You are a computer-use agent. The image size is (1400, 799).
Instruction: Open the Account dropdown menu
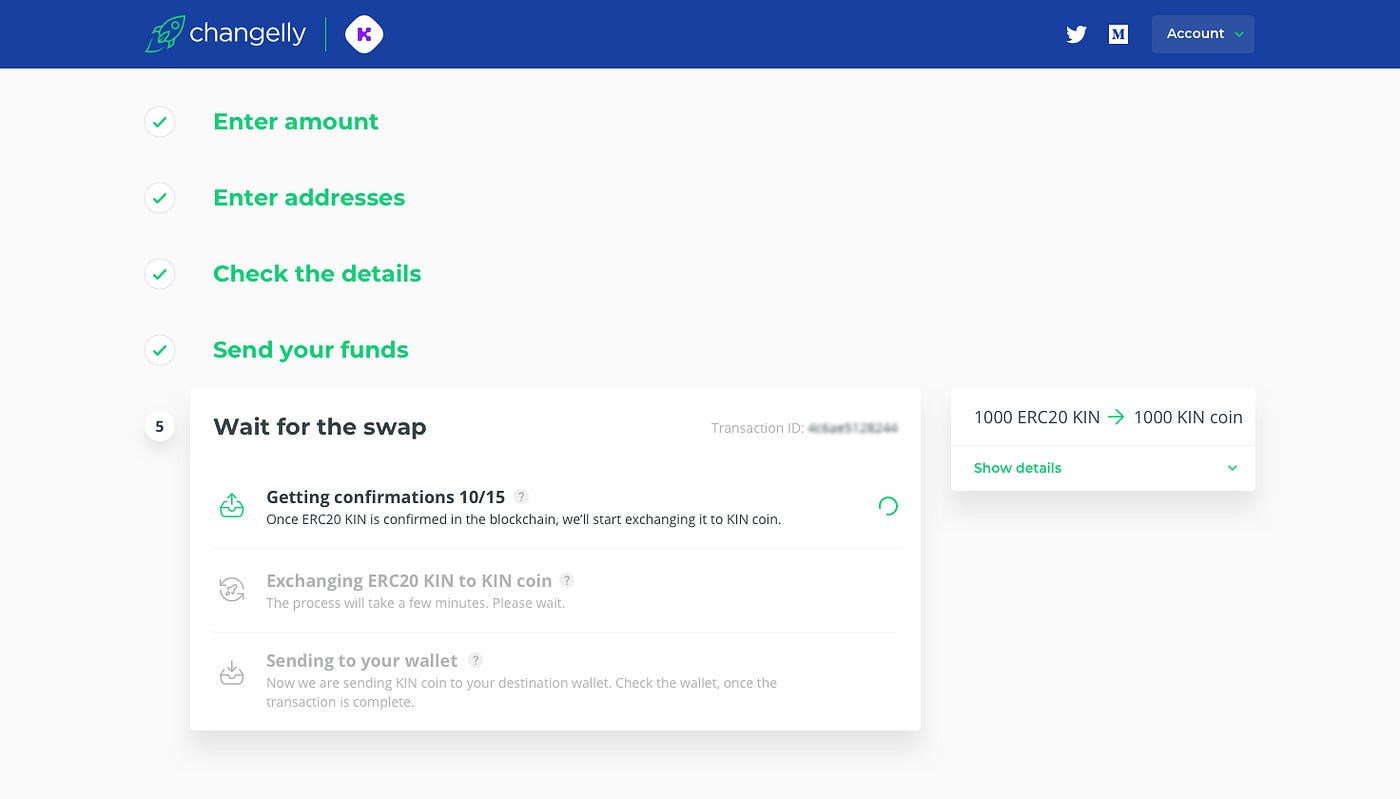pyautogui.click(x=1203, y=33)
